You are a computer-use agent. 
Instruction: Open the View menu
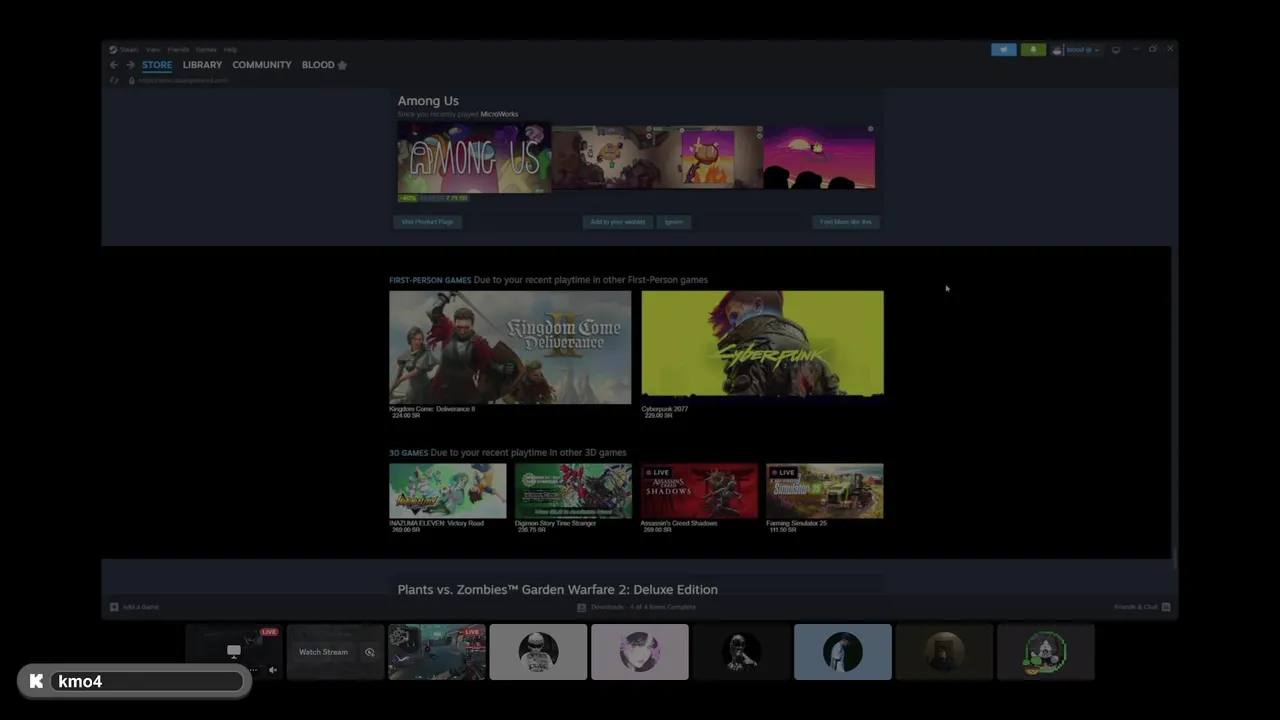(x=153, y=49)
